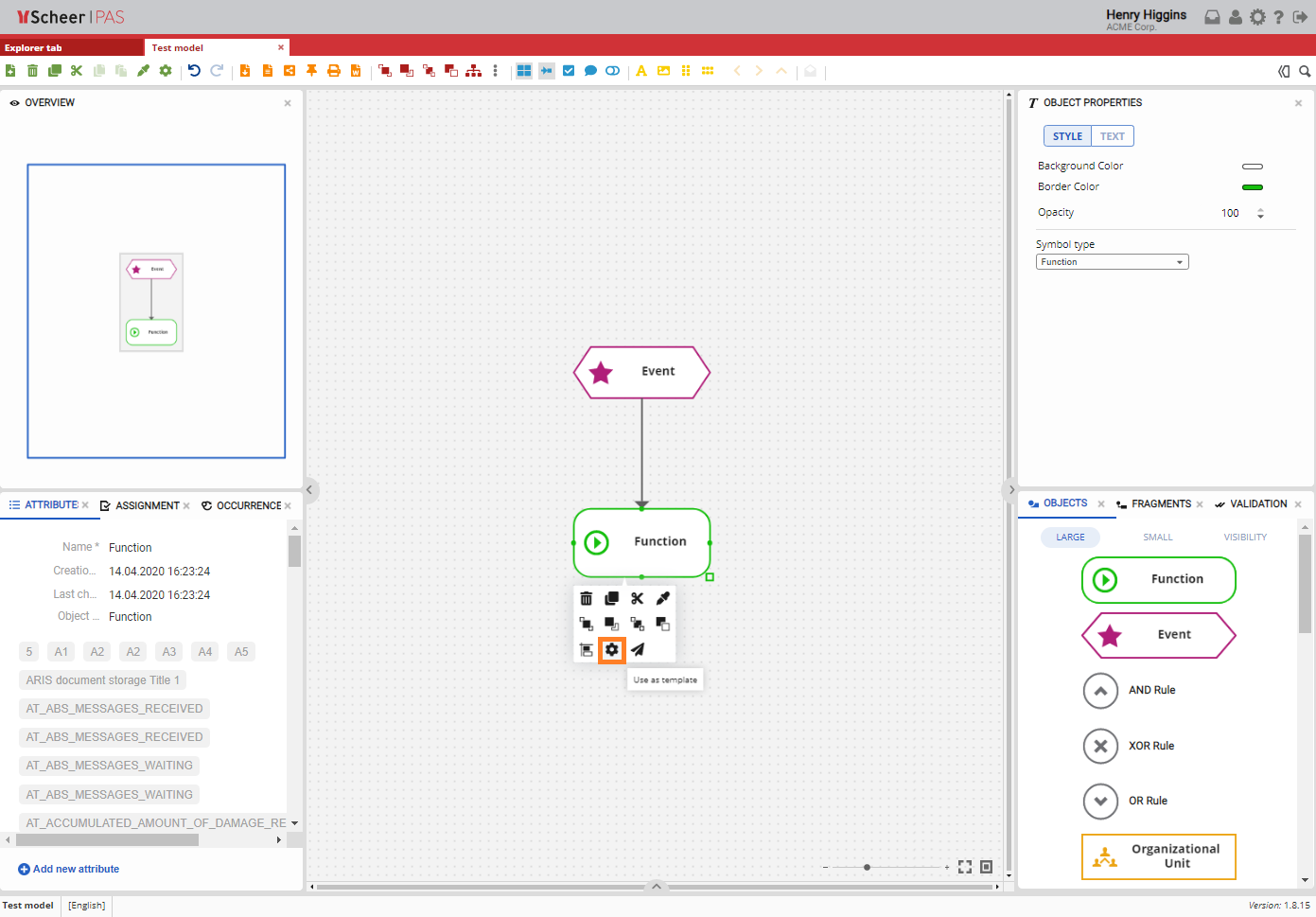
Task: Toggle the blue connector mode toolbar button
Action: (x=547, y=71)
